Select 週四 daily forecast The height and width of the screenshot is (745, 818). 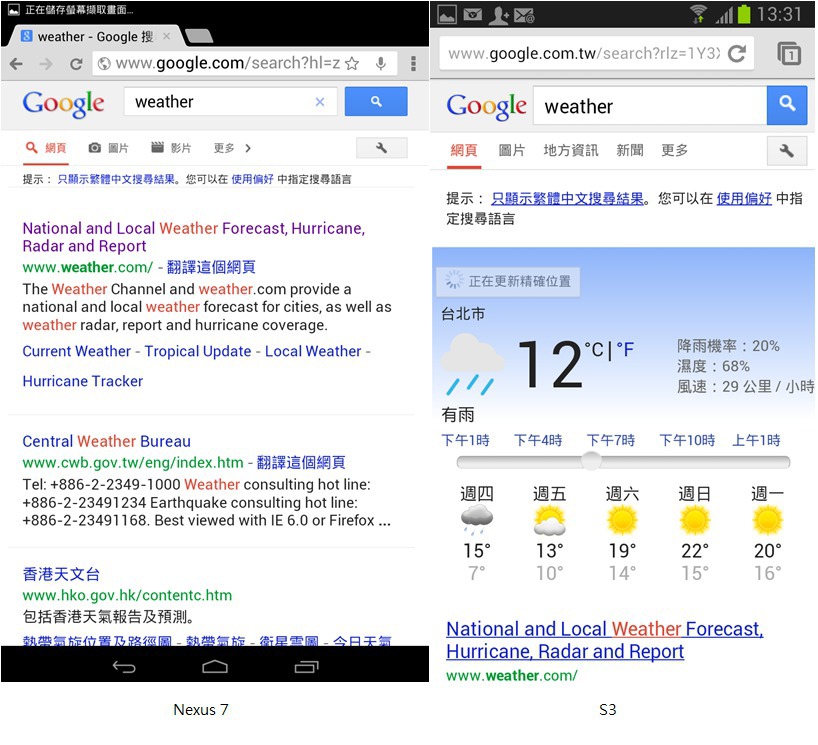(477, 533)
